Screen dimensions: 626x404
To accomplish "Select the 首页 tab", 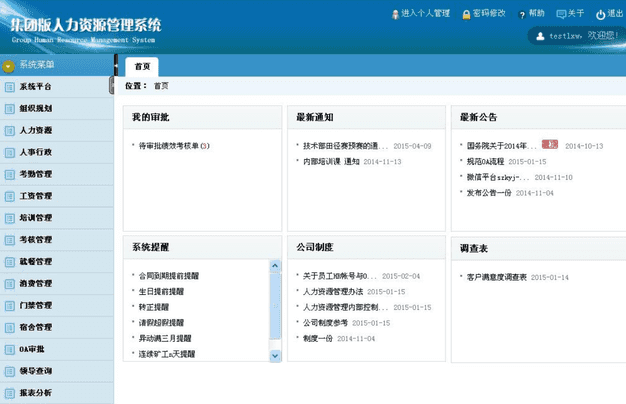I will tap(142, 67).
